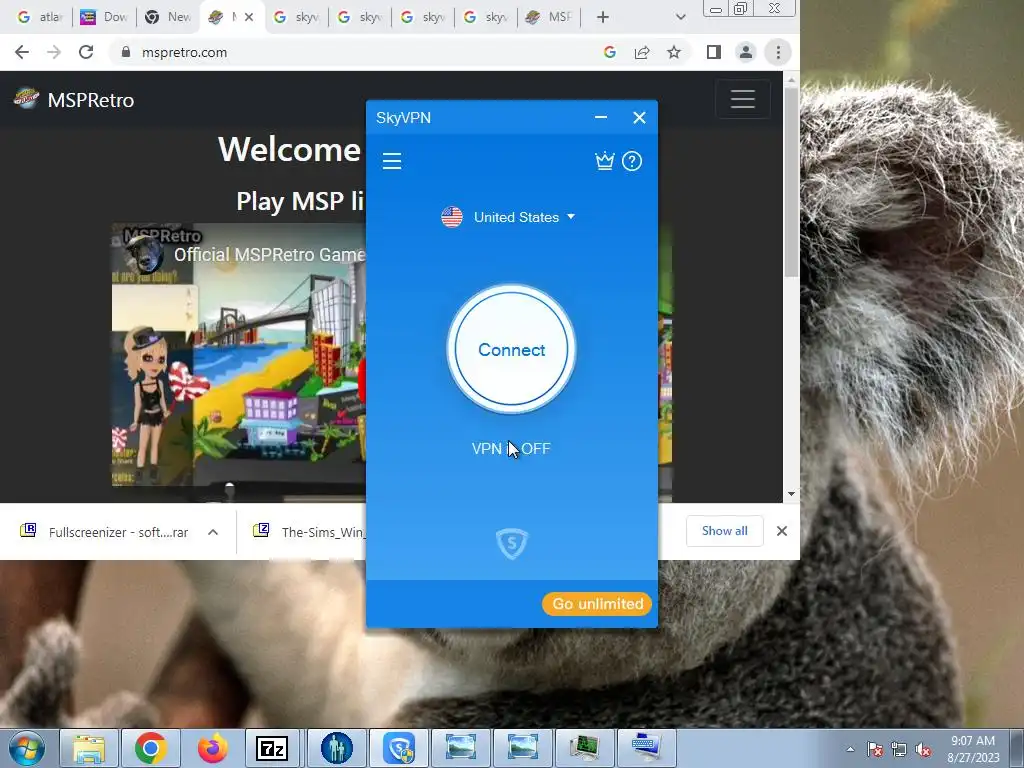Viewport: 1024px width, 768px height.
Task: Open the The-Sims_Win download item
Action: pos(308,532)
